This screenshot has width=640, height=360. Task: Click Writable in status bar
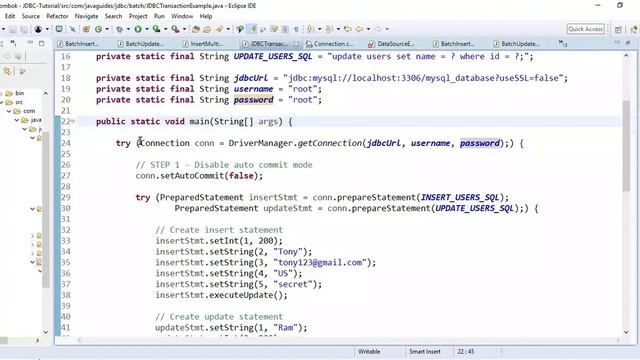(369, 351)
